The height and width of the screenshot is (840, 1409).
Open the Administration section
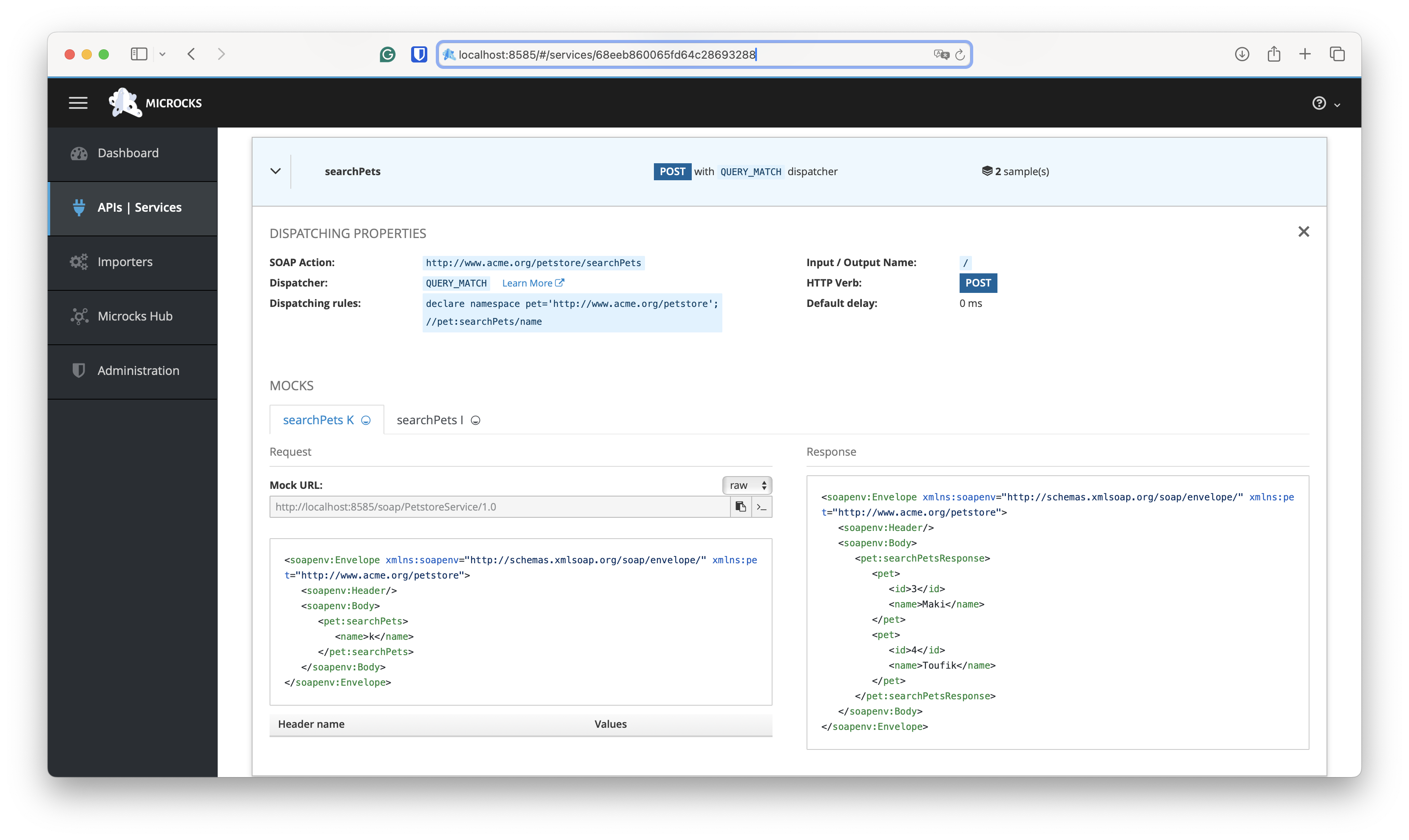pos(138,370)
